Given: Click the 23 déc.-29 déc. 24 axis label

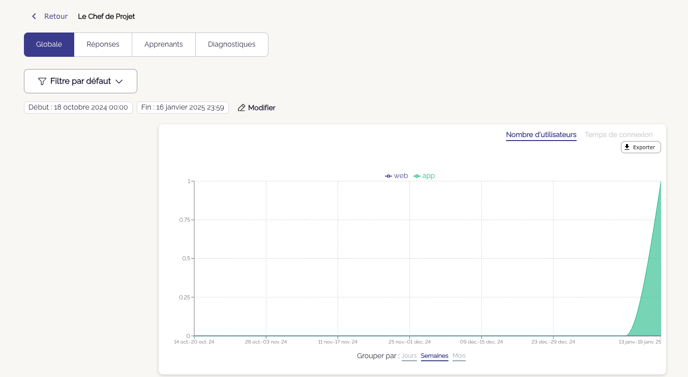Looking at the screenshot, I should coord(553,342).
